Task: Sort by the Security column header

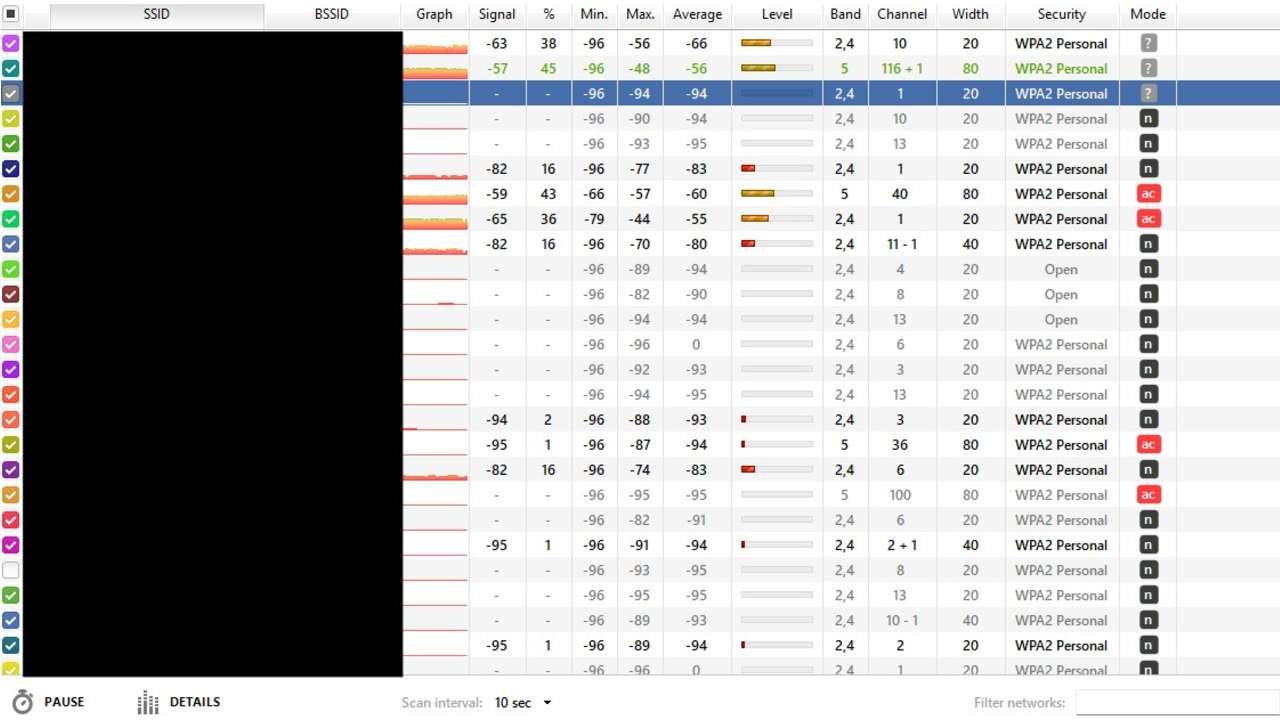Action: coord(1062,14)
